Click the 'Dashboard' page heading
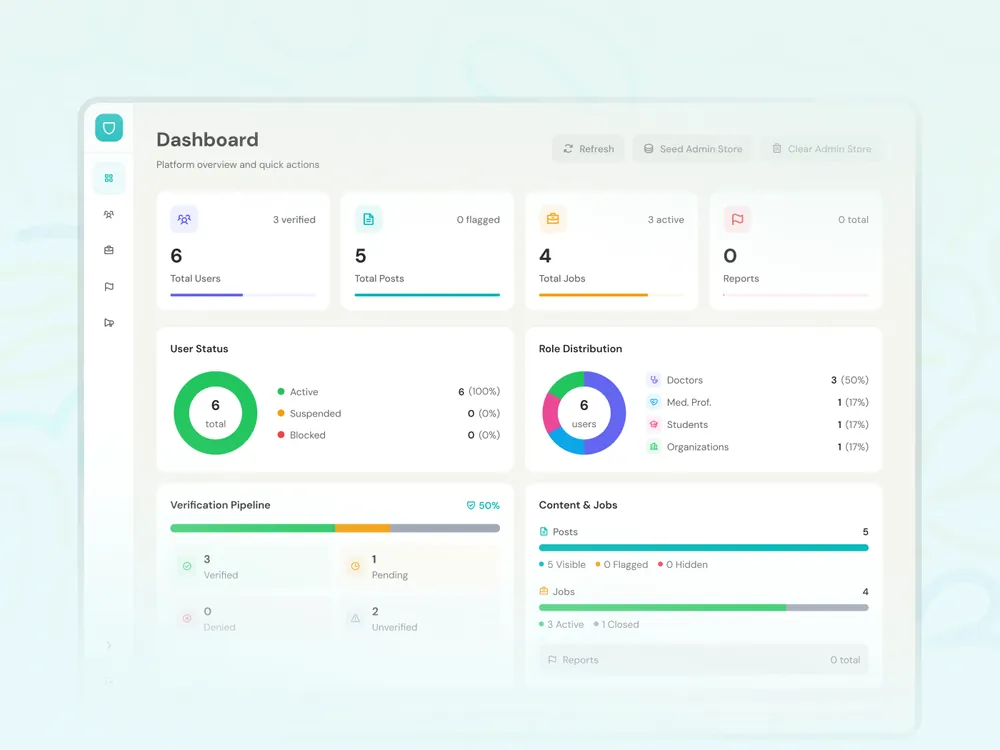This screenshot has width=1000, height=750. tap(207, 140)
